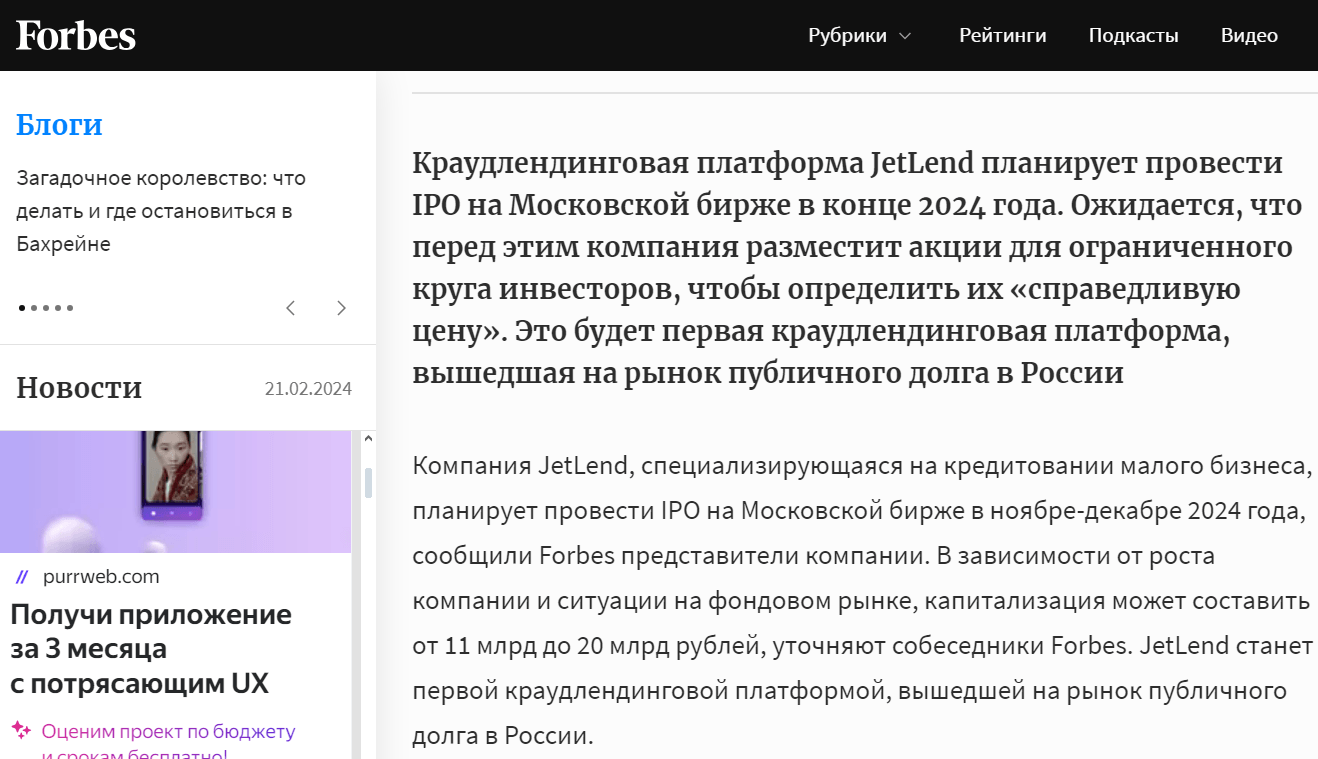Open the Подкасты section

(x=1134, y=36)
